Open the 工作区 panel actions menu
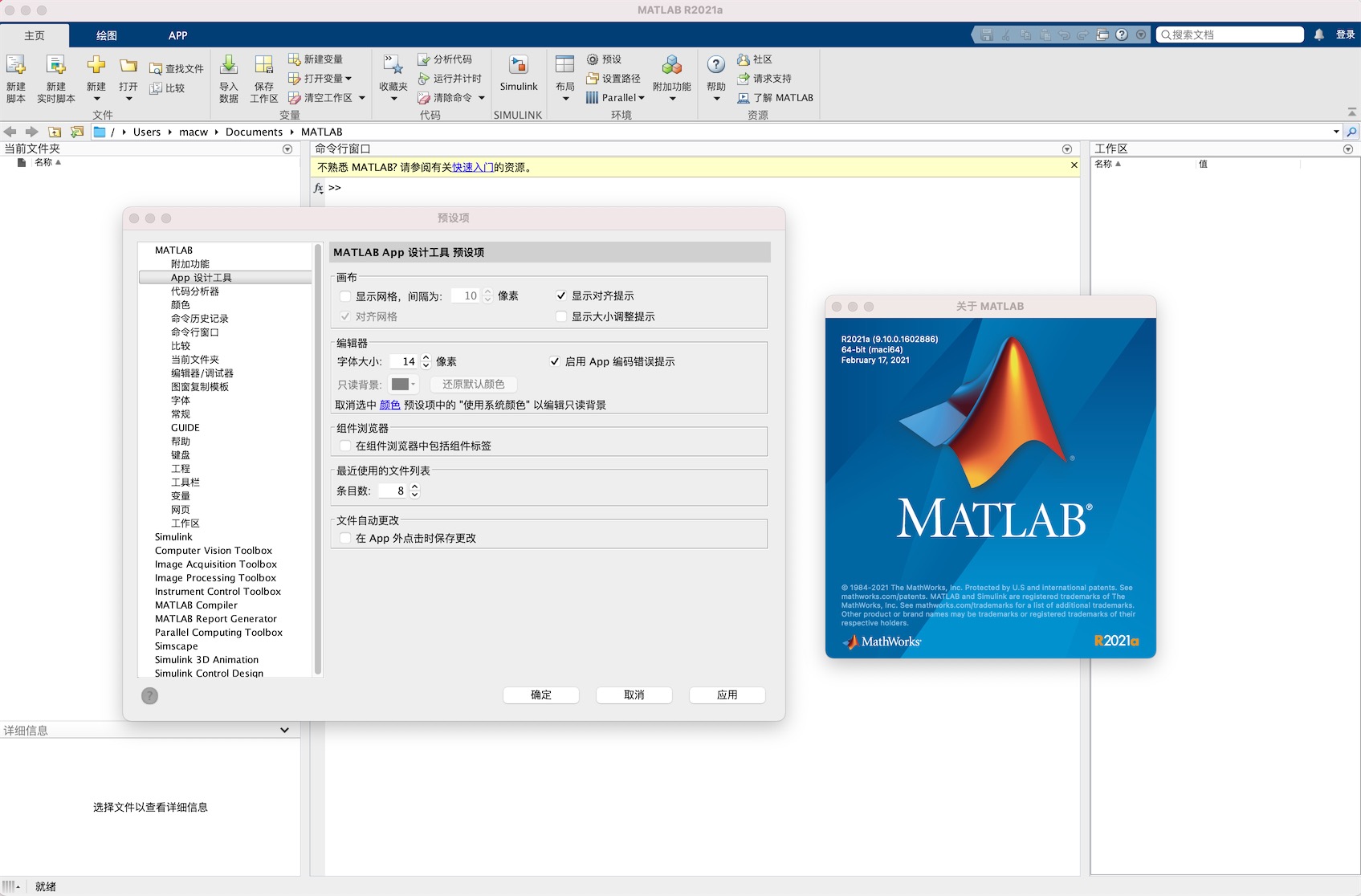This screenshot has height=896, width=1361. [x=1348, y=149]
